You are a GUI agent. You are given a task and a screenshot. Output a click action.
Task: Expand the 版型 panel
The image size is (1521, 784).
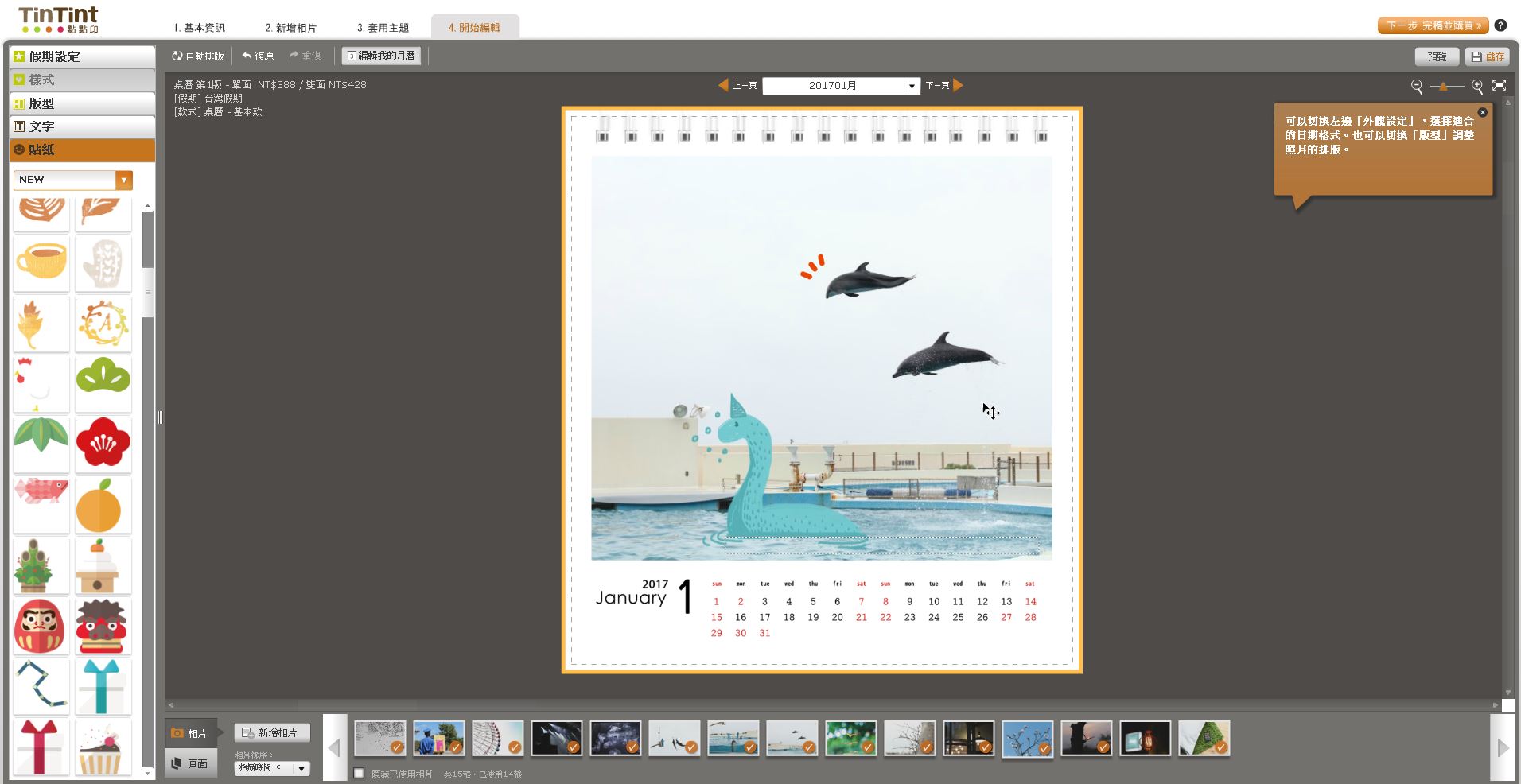tap(82, 103)
